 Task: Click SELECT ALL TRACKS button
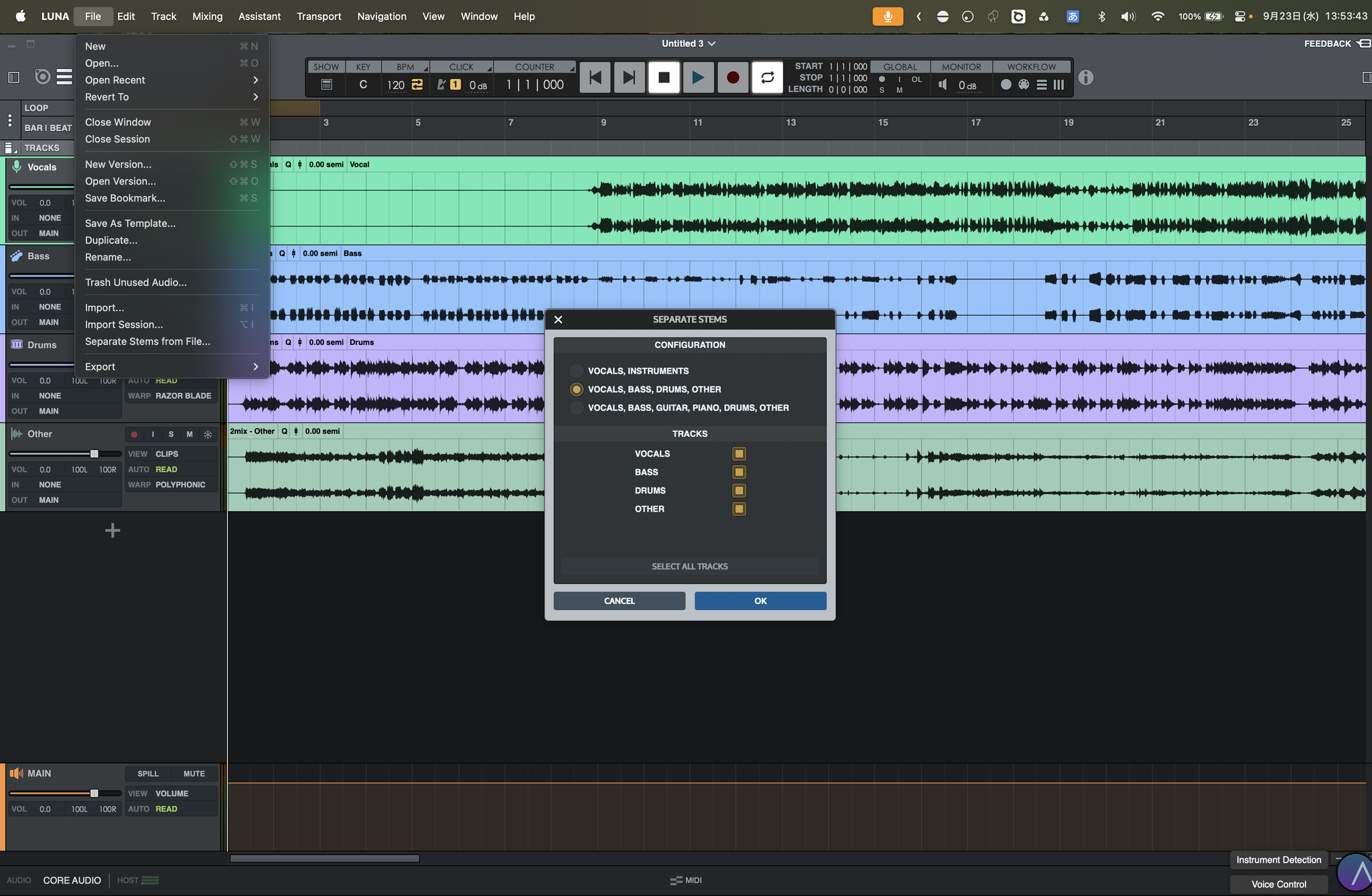(x=689, y=567)
